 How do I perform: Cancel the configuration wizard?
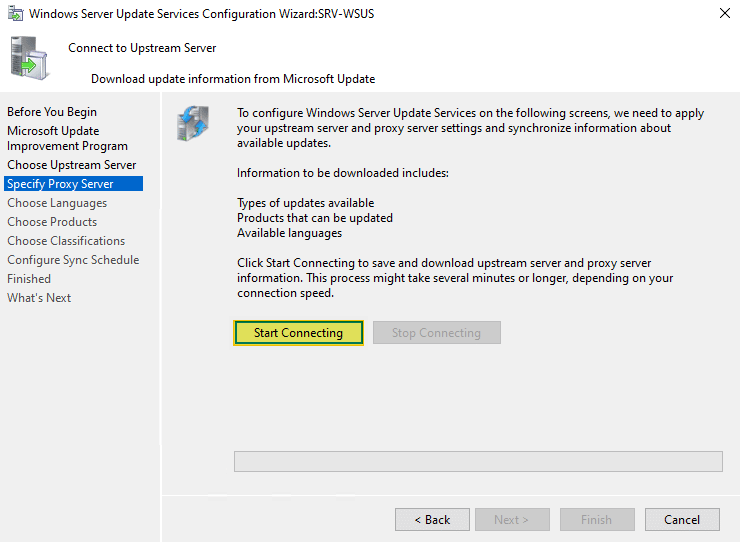(x=682, y=519)
